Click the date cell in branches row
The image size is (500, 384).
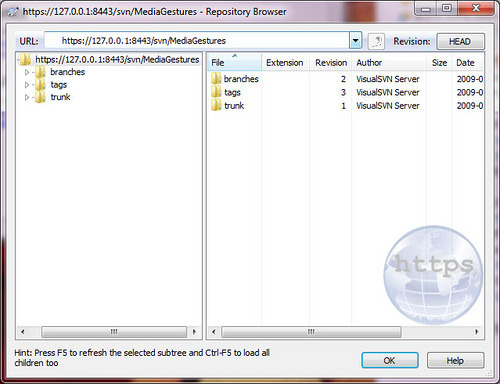(470, 79)
